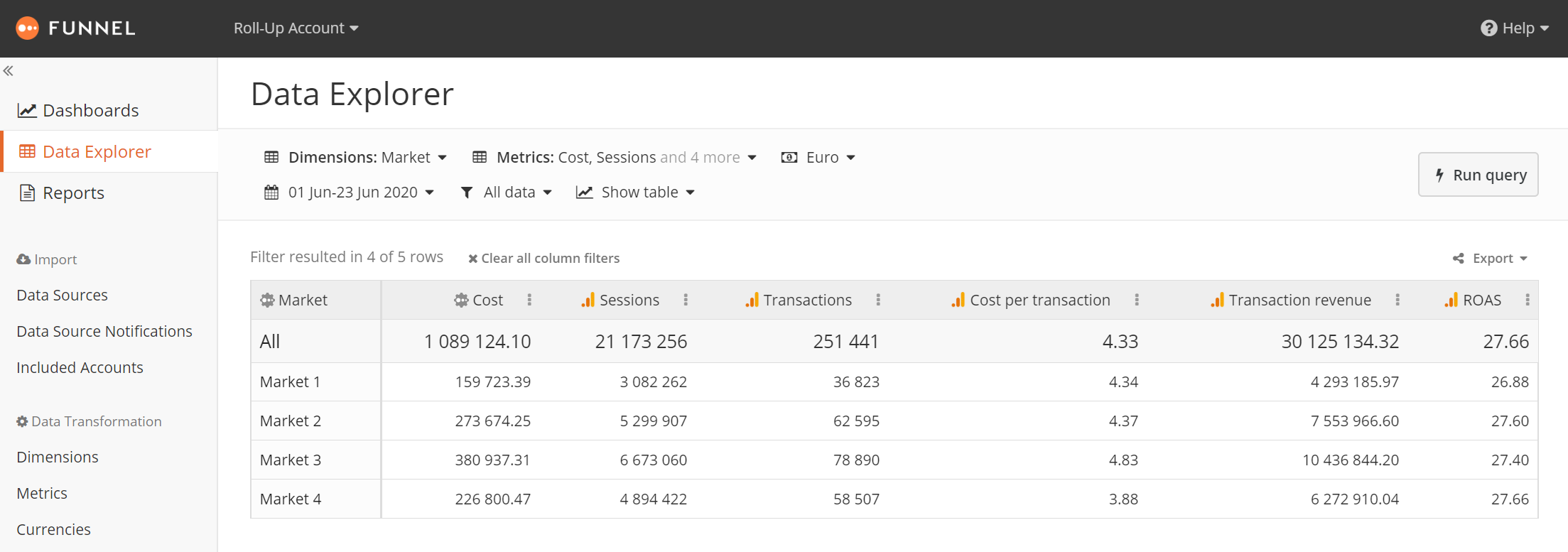Viewport: 1568px width, 552px height.
Task: Open the Dimensions: Market dropdown
Action: pyautogui.click(x=355, y=158)
